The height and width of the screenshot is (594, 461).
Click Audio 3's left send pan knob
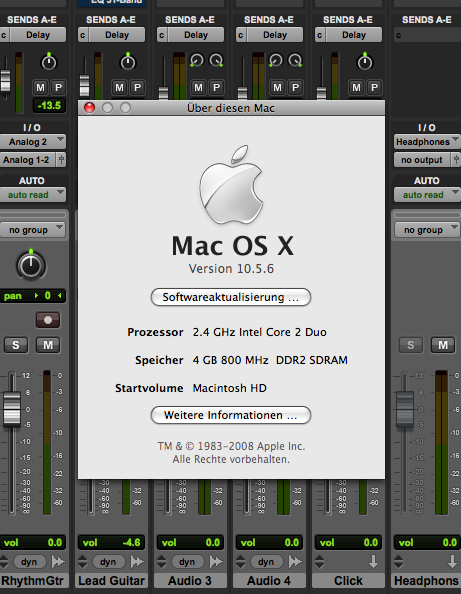(x=197, y=60)
